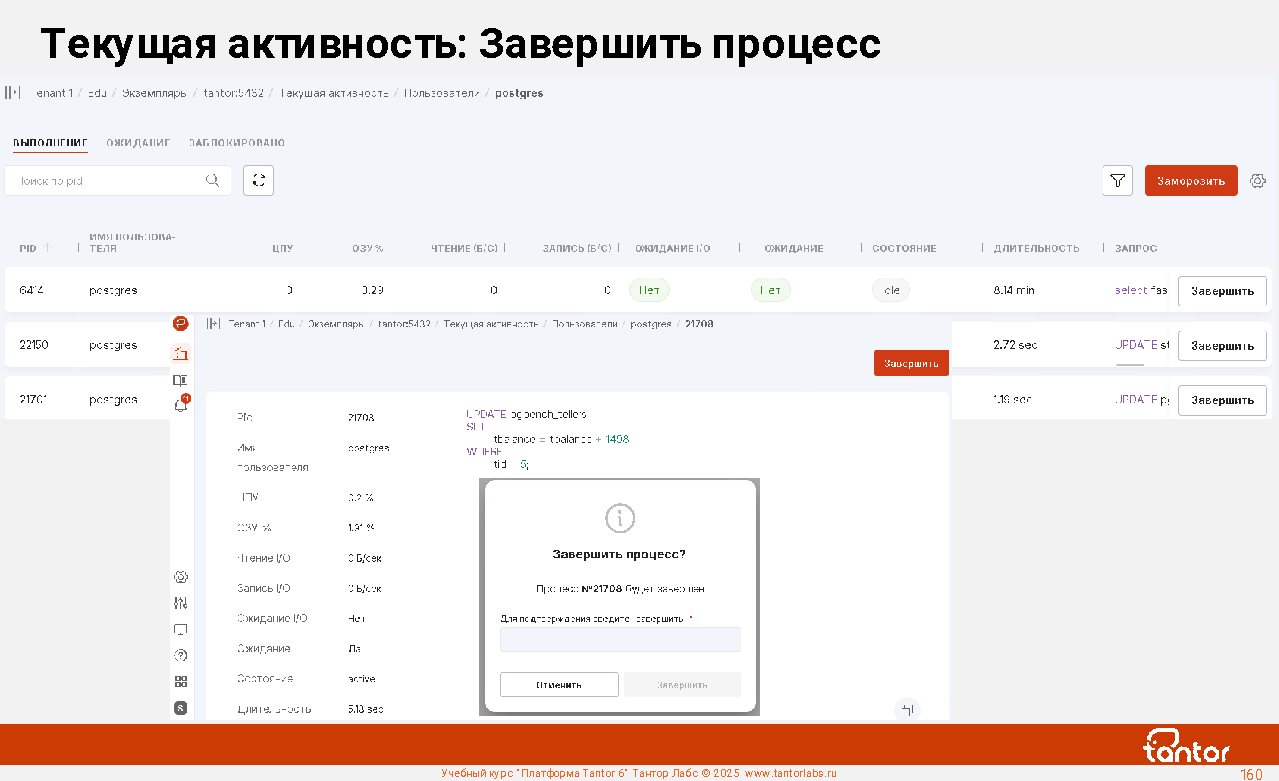The height and width of the screenshot is (781, 1279).
Task: Switch to the Ожидание tab
Action: (x=138, y=143)
